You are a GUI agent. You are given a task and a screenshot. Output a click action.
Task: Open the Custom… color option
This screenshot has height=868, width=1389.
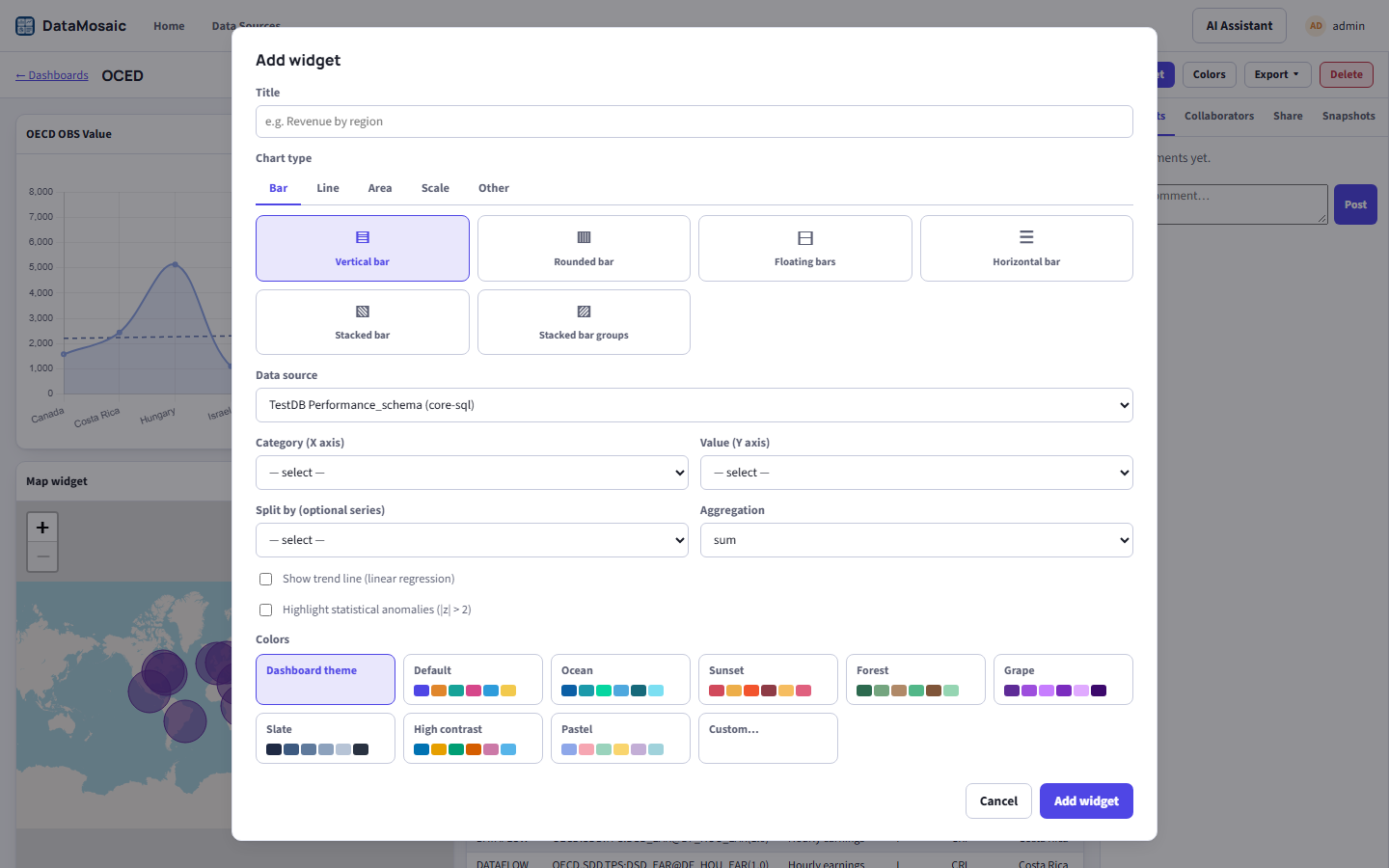coord(768,739)
